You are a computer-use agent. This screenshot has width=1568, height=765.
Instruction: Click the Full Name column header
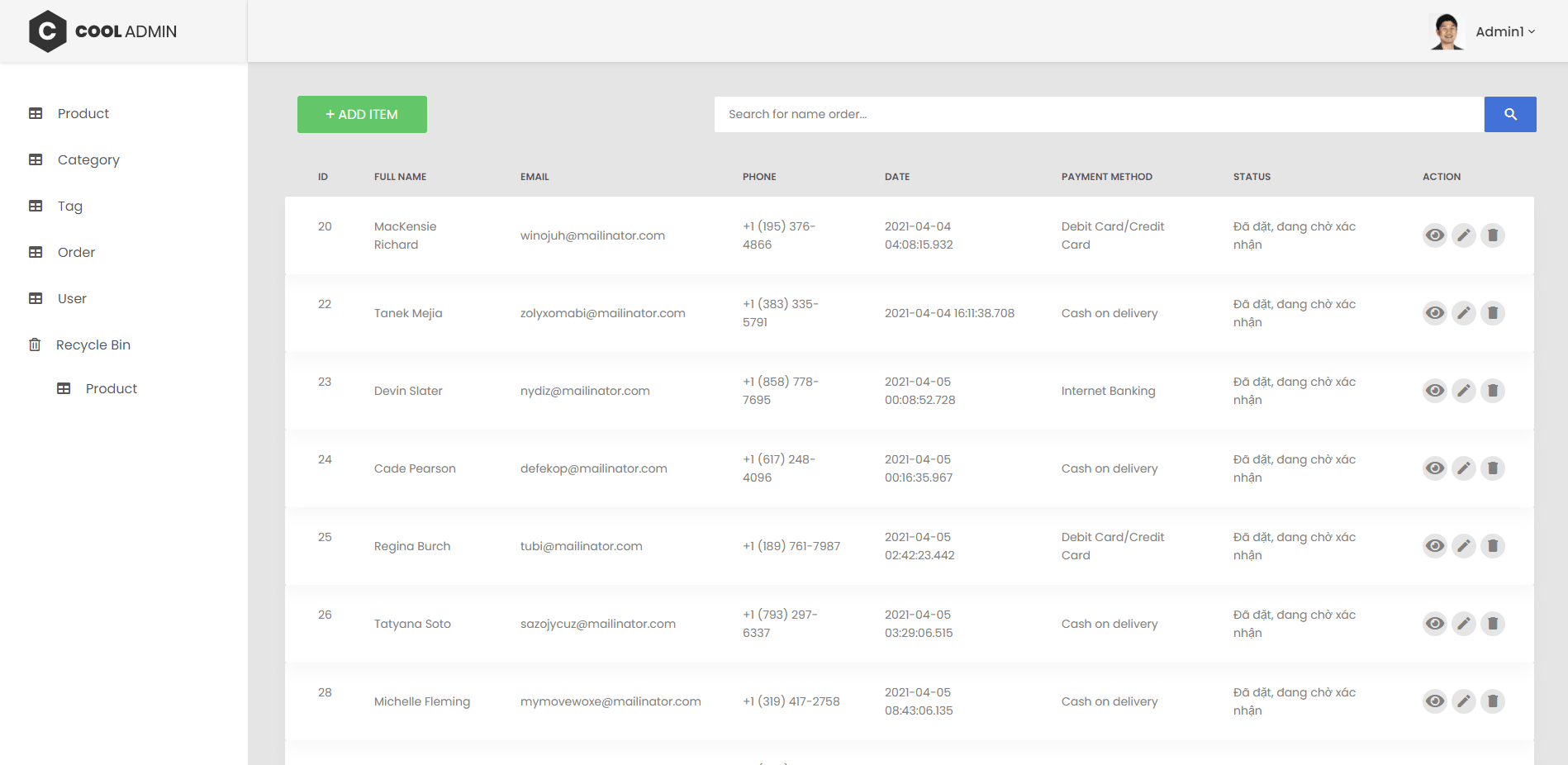tap(400, 177)
